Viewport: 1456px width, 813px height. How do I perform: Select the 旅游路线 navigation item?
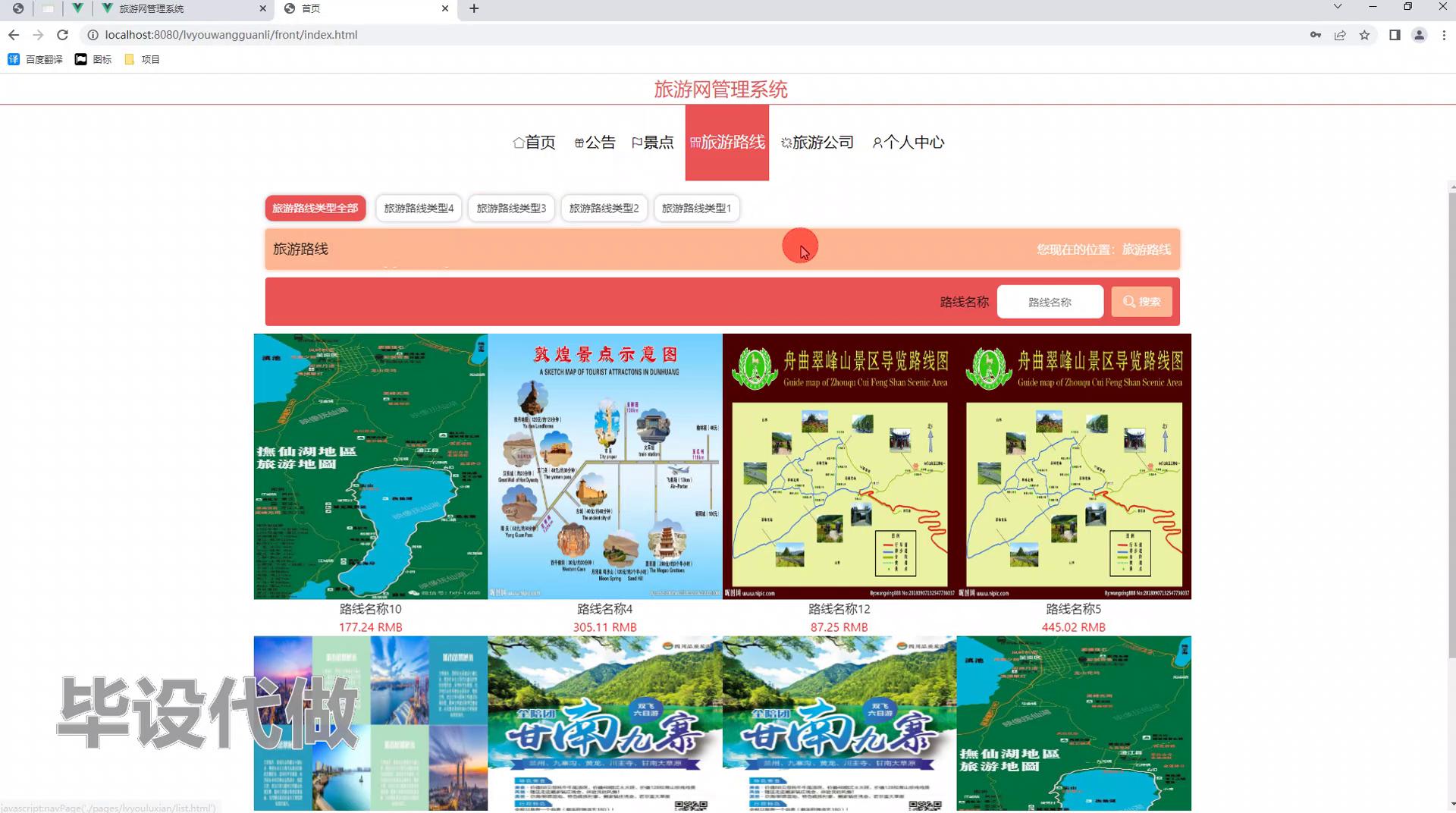727,143
